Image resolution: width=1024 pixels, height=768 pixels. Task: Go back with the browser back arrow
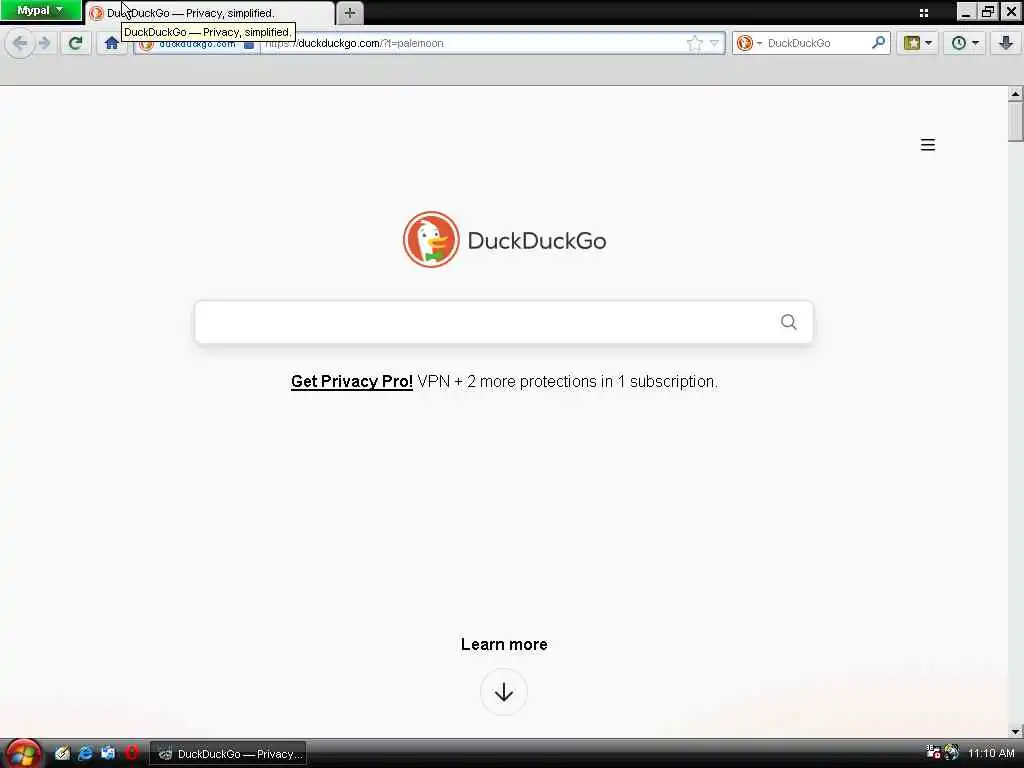click(x=20, y=43)
